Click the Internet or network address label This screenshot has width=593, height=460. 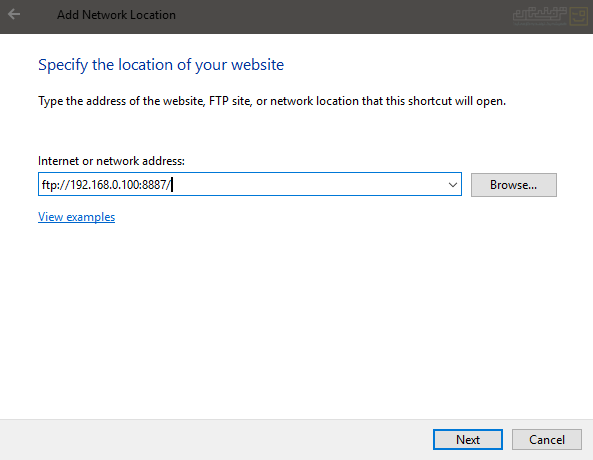click(111, 161)
